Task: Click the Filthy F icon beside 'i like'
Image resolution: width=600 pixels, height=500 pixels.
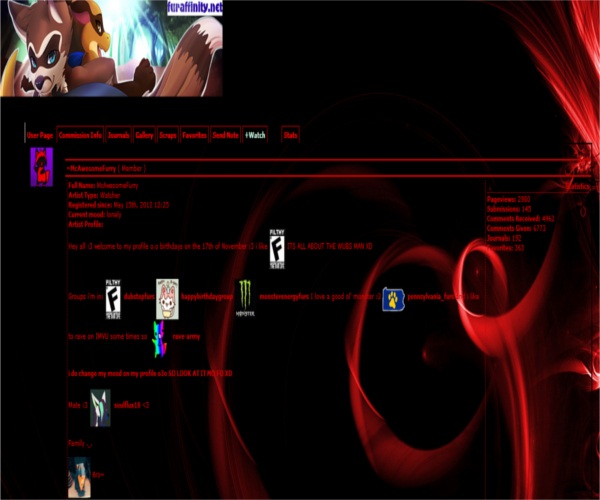Action: 277,249
